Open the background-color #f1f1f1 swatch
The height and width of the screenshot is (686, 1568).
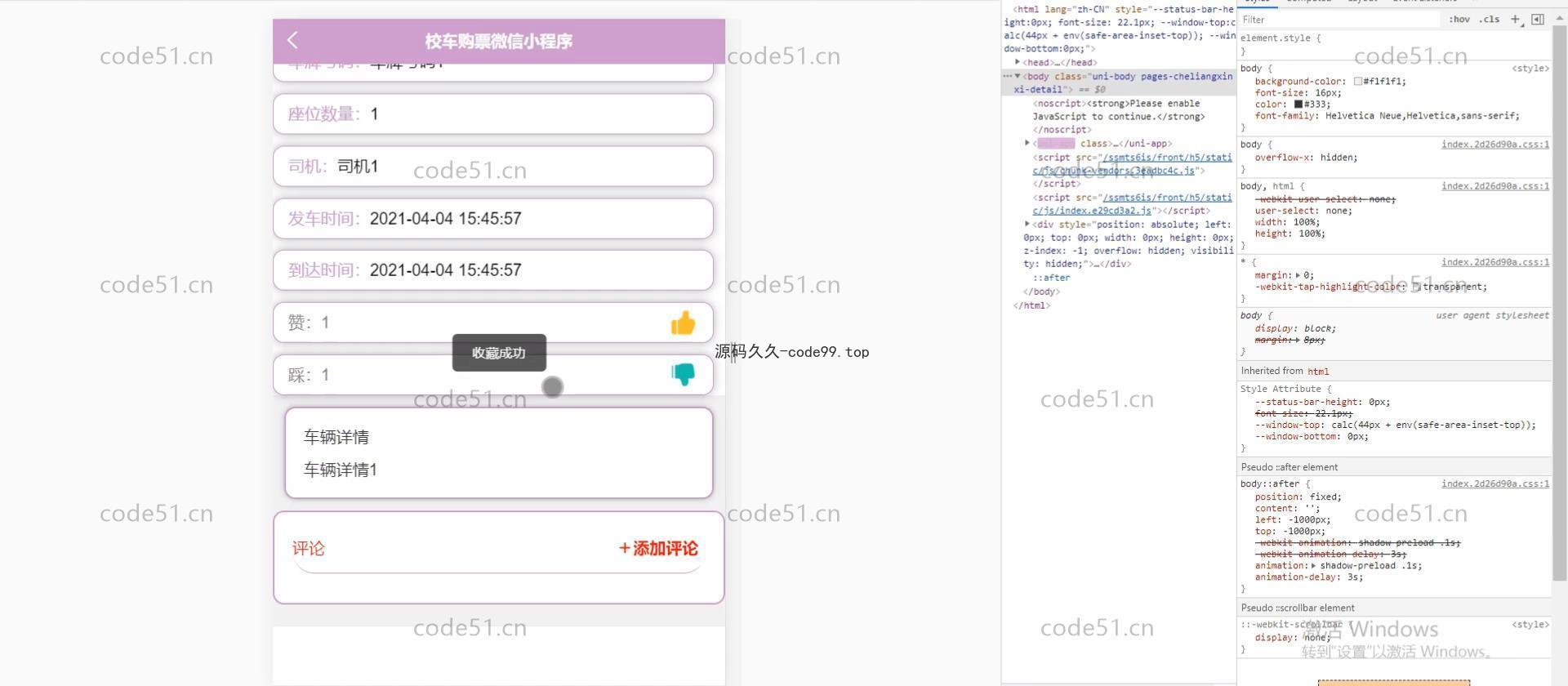1357,82
